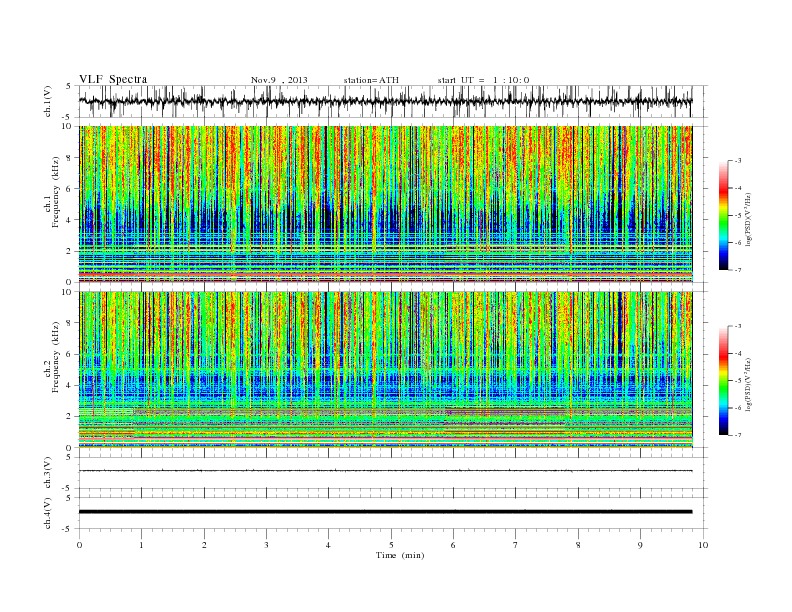This screenshot has width=792, height=612.
Task: Click the ch.1 spectrogram "4" kHz tick label
Action: (x=69, y=220)
